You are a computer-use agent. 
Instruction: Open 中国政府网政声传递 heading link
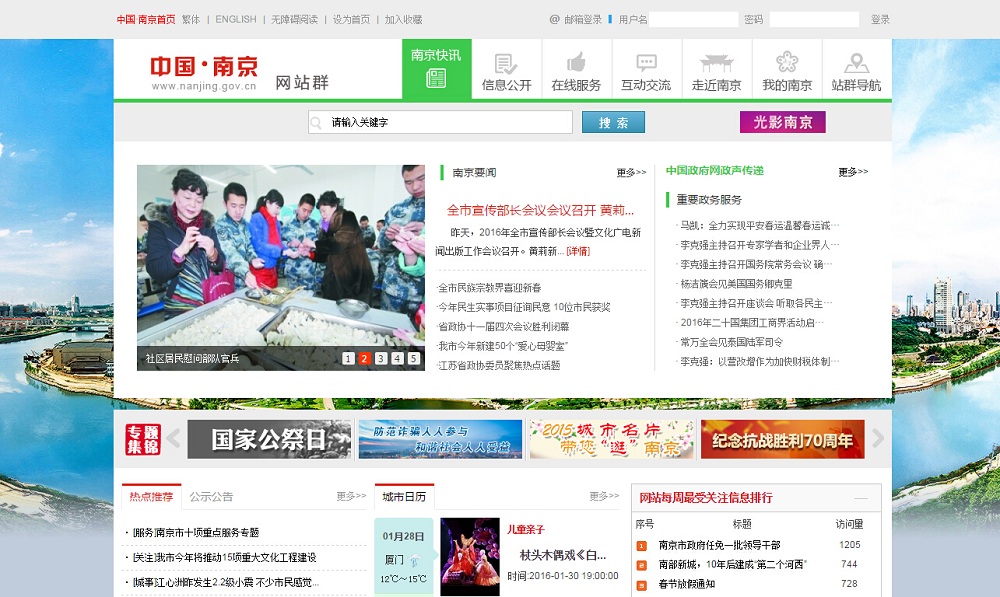[x=715, y=170]
